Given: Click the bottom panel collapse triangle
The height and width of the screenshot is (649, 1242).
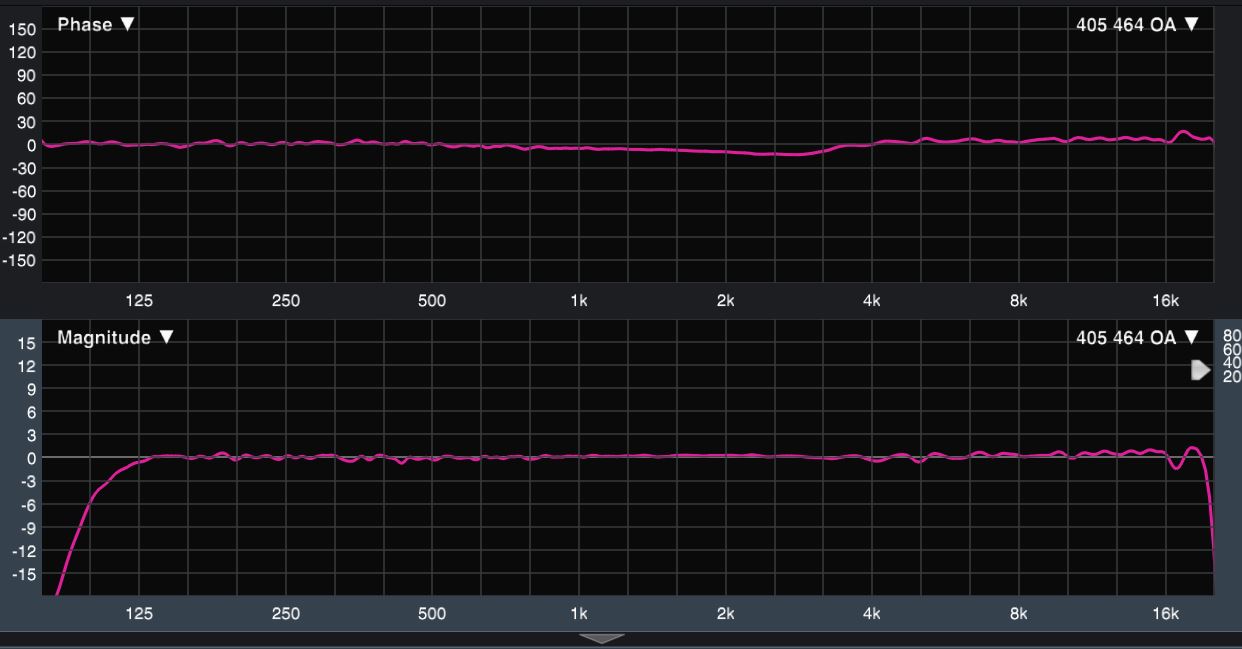Looking at the screenshot, I should click(x=601, y=638).
